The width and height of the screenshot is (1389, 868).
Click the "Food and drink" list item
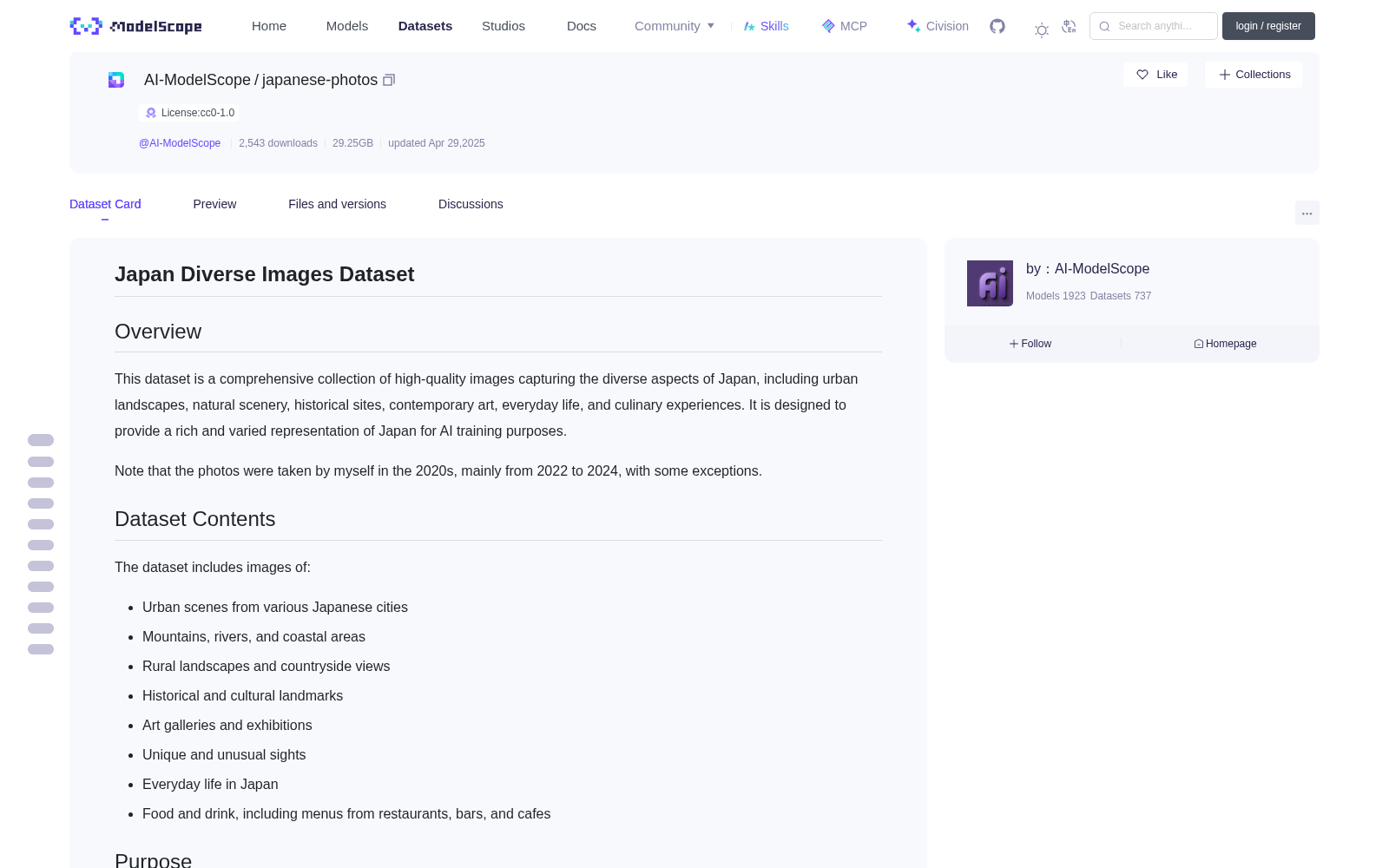[346, 814]
